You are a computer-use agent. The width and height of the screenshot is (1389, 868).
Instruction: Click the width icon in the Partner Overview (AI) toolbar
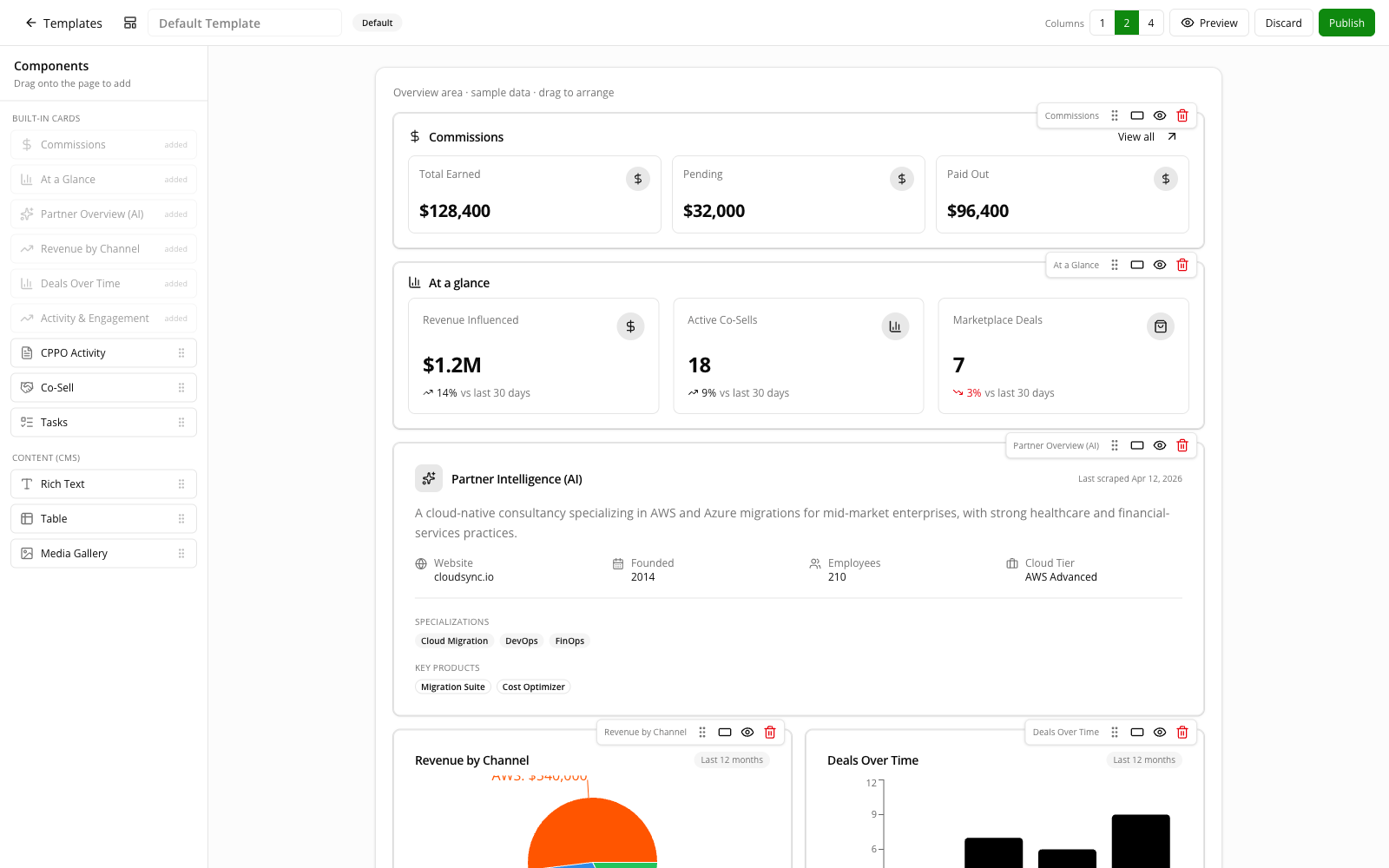pos(1137,445)
